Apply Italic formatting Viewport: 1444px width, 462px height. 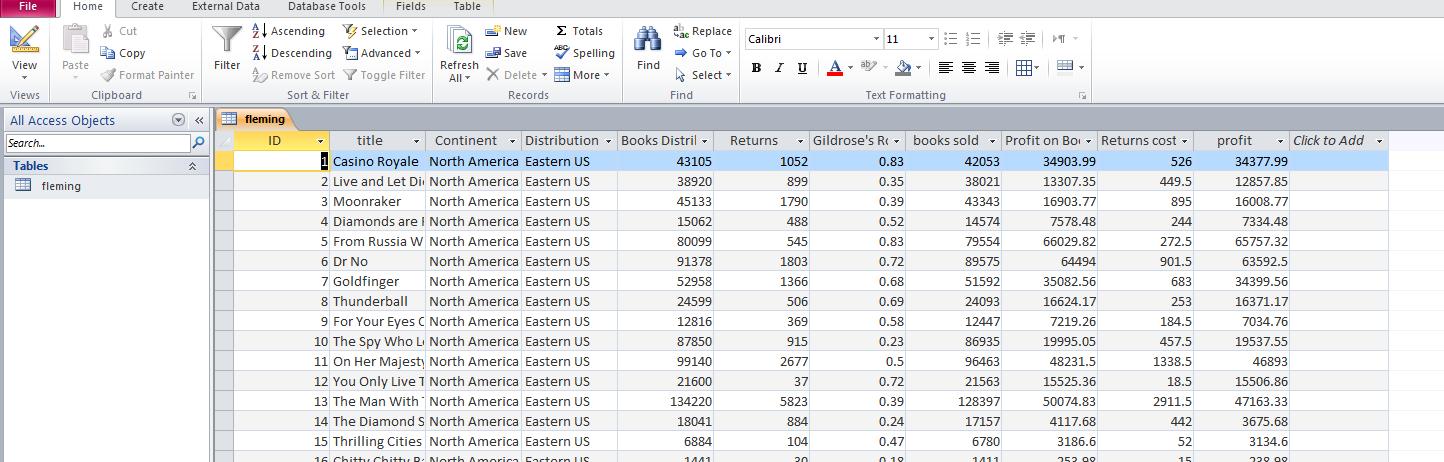(779, 68)
